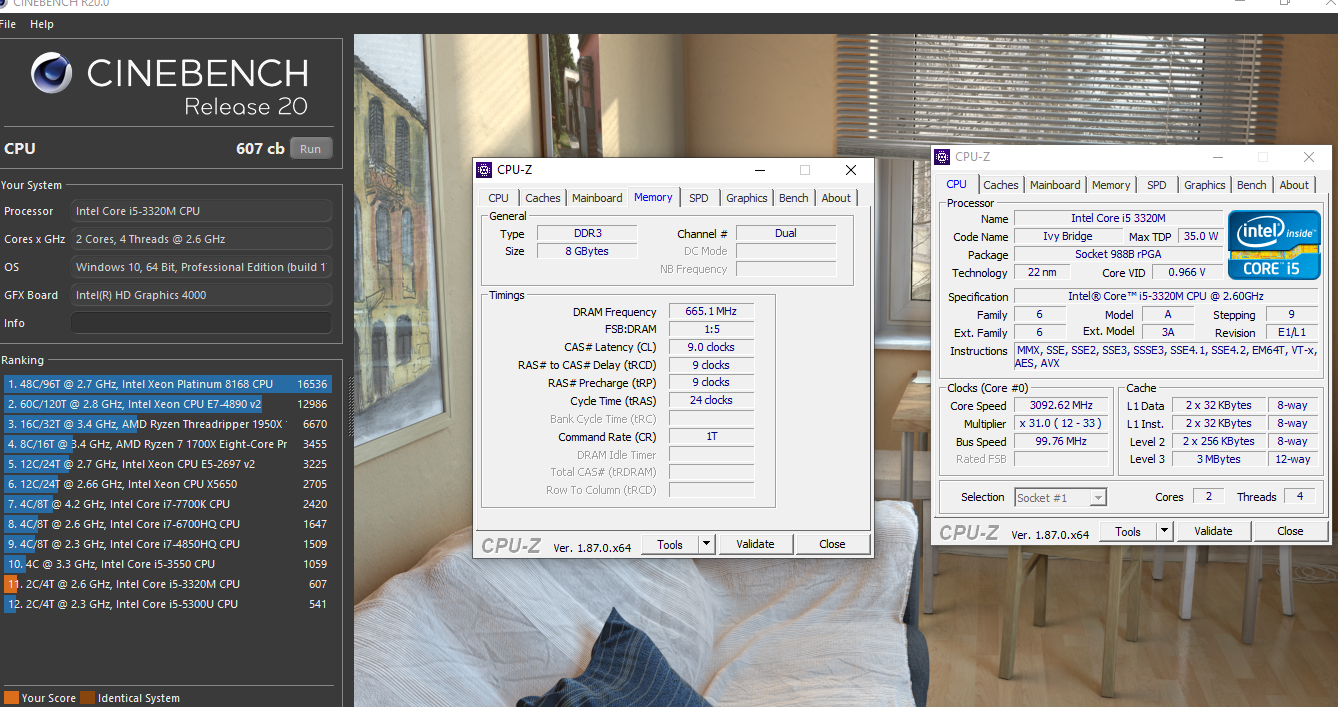Image resolution: width=1338 pixels, height=707 pixels.
Task: Click the DRAM Frequency value 665.1 MHz
Action: click(711, 312)
